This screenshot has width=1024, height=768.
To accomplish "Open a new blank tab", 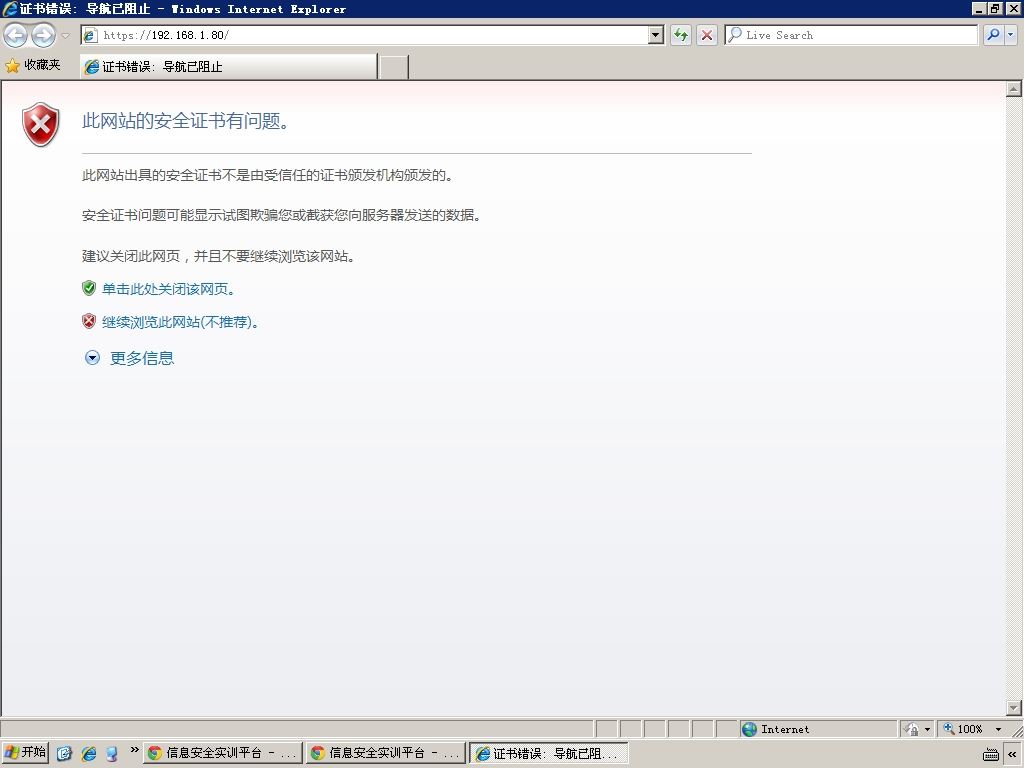I will point(394,67).
